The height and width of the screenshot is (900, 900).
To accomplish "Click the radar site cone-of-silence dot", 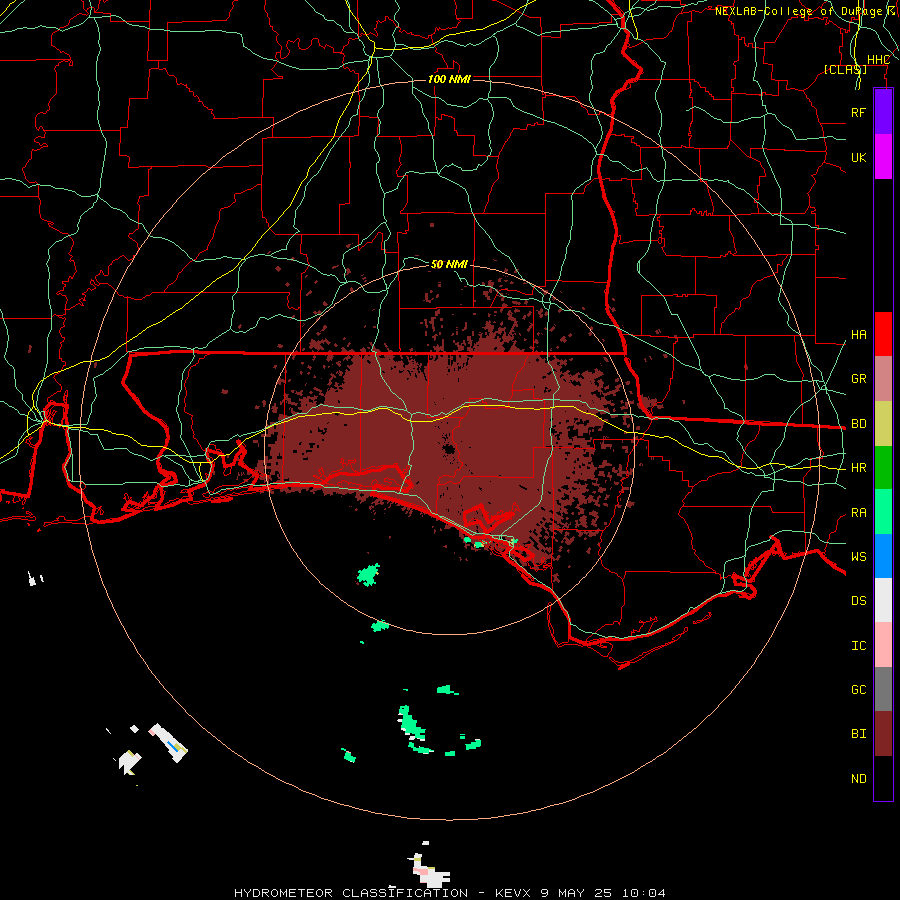I will tap(449, 449).
